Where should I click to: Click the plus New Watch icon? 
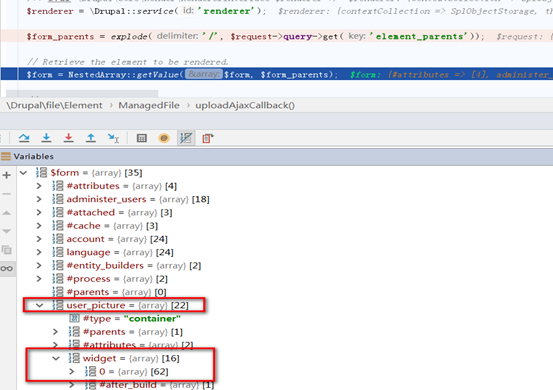(7, 175)
